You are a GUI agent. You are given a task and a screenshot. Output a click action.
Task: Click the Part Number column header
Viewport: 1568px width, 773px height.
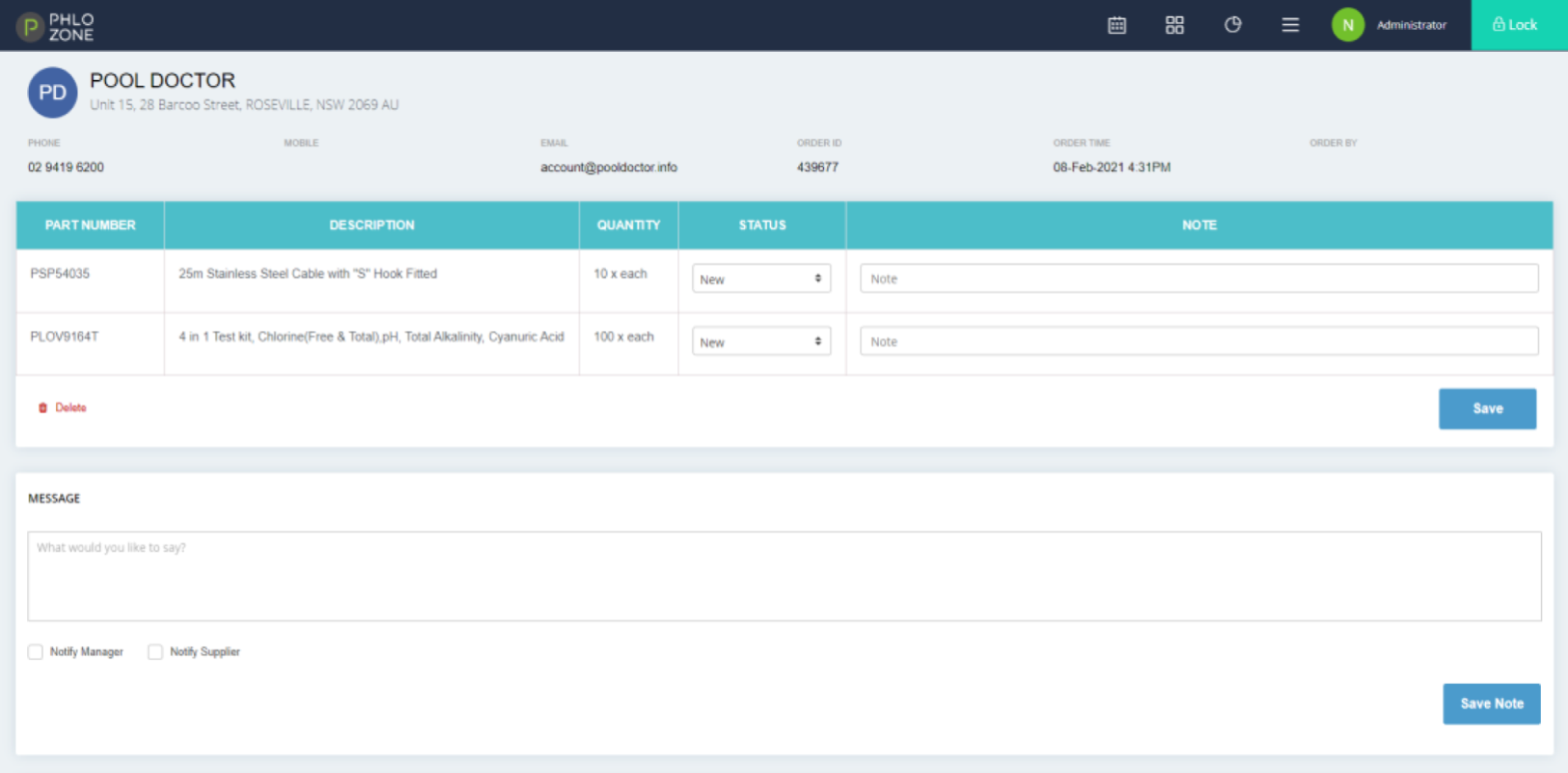coord(90,225)
